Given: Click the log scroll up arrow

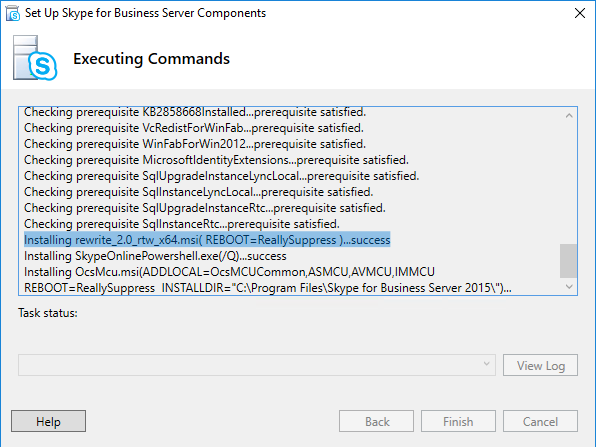Looking at the screenshot, I should [569, 116].
